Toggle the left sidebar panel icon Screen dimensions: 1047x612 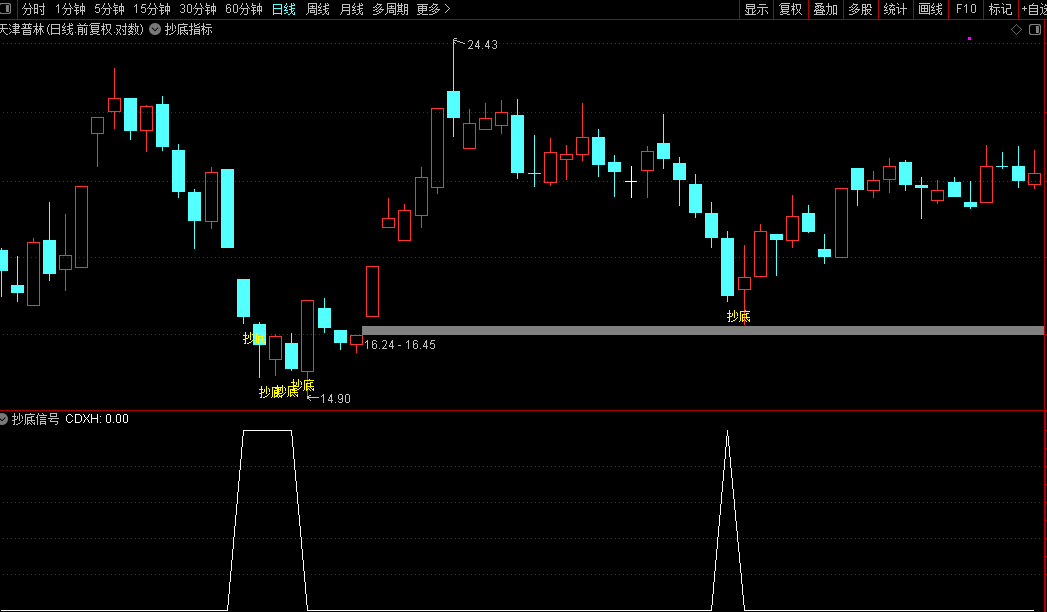[5, 9]
